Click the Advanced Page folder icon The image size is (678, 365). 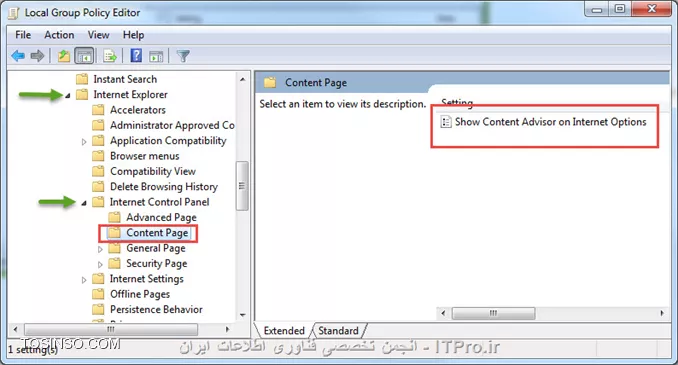pos(115,217)
